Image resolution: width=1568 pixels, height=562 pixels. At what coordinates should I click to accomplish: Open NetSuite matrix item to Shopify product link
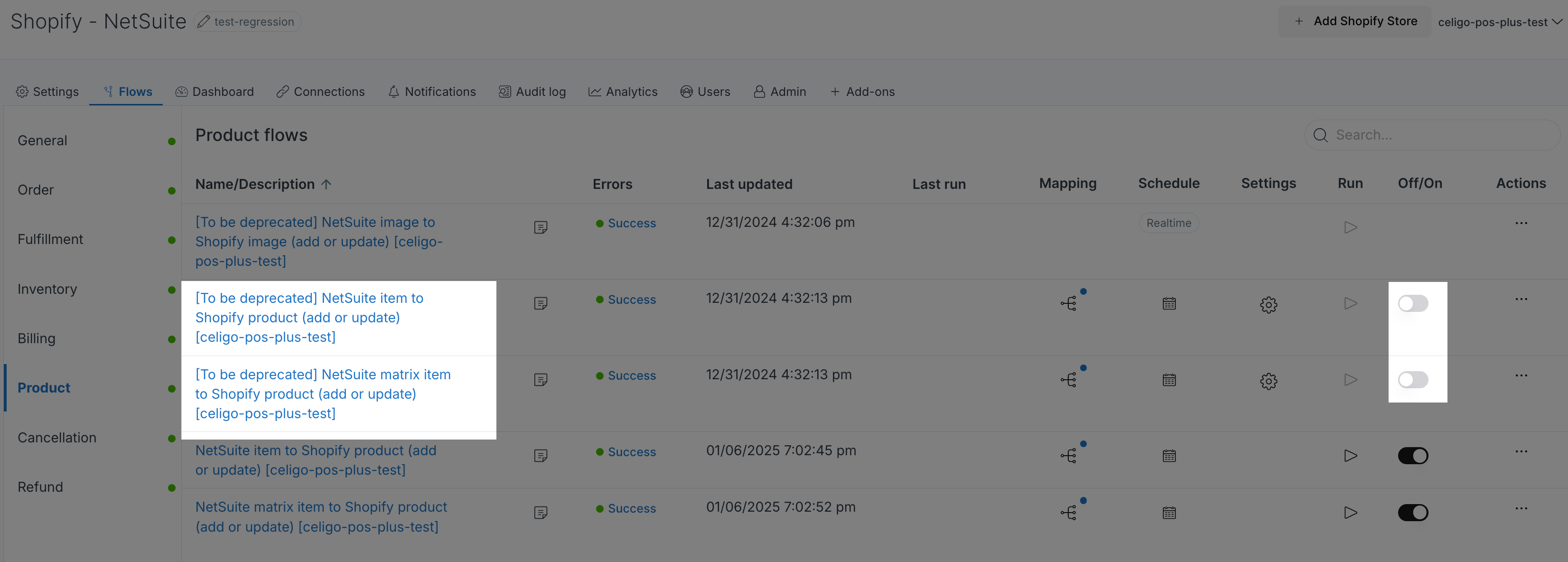[321, 517]
